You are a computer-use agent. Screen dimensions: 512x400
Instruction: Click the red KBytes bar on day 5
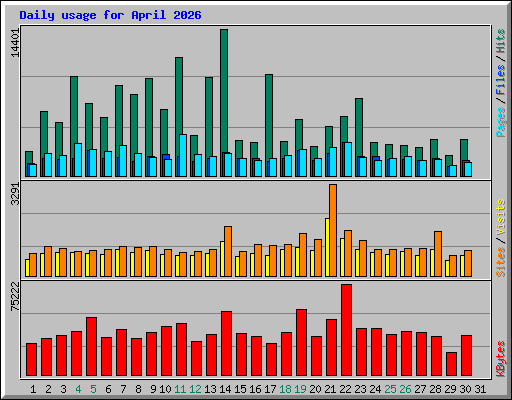pyautogui.click(x=91, y=347)
